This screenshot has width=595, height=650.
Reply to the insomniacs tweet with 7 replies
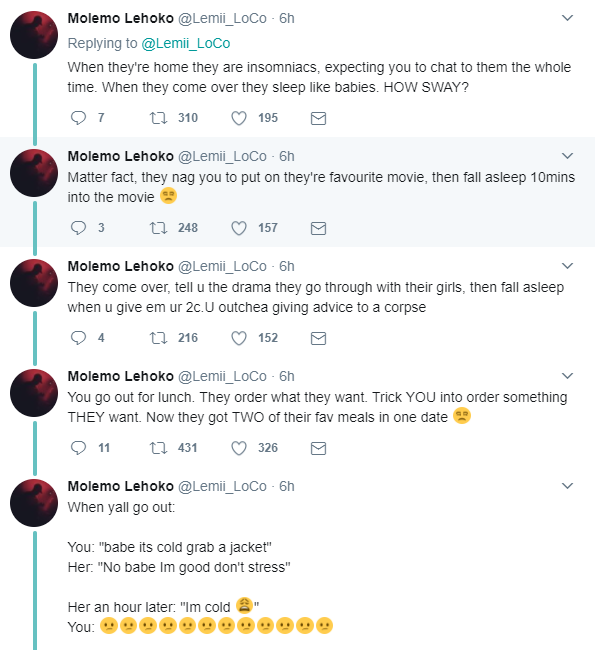78,118
